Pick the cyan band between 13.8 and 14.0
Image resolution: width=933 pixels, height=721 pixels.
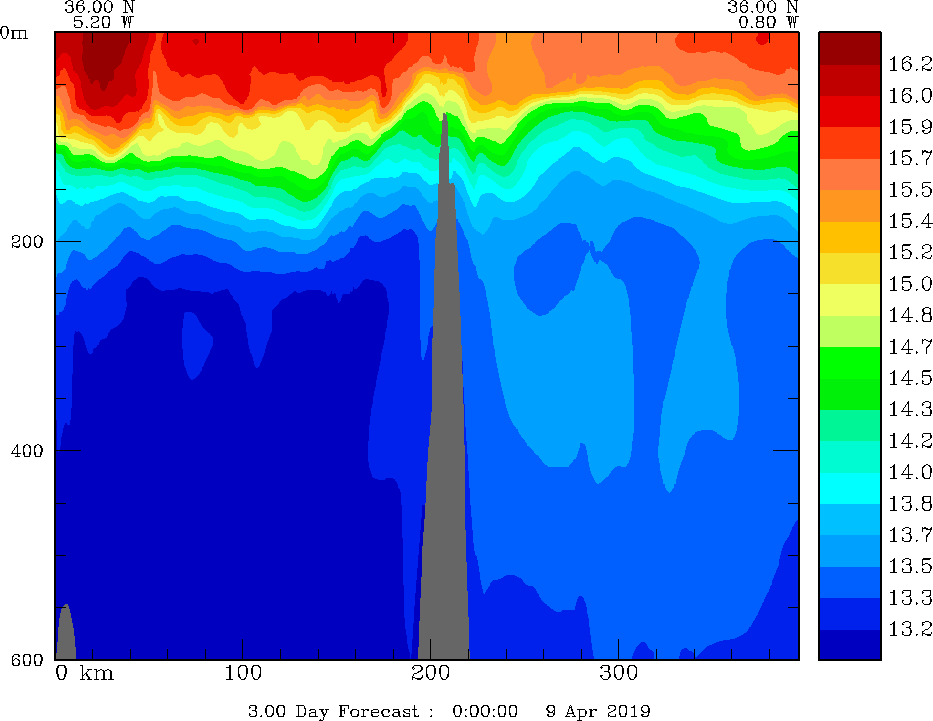[x=849, y=488]
